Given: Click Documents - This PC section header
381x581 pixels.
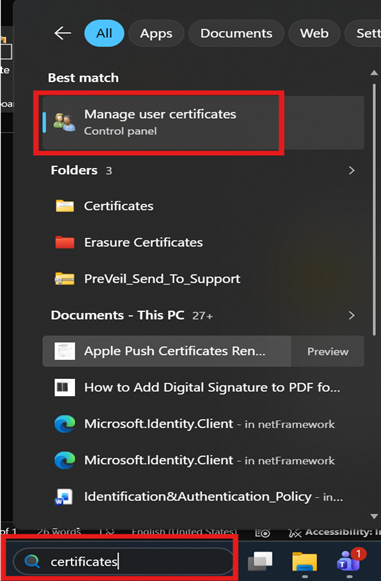Looking at the screenshot, I should point(132,315).
